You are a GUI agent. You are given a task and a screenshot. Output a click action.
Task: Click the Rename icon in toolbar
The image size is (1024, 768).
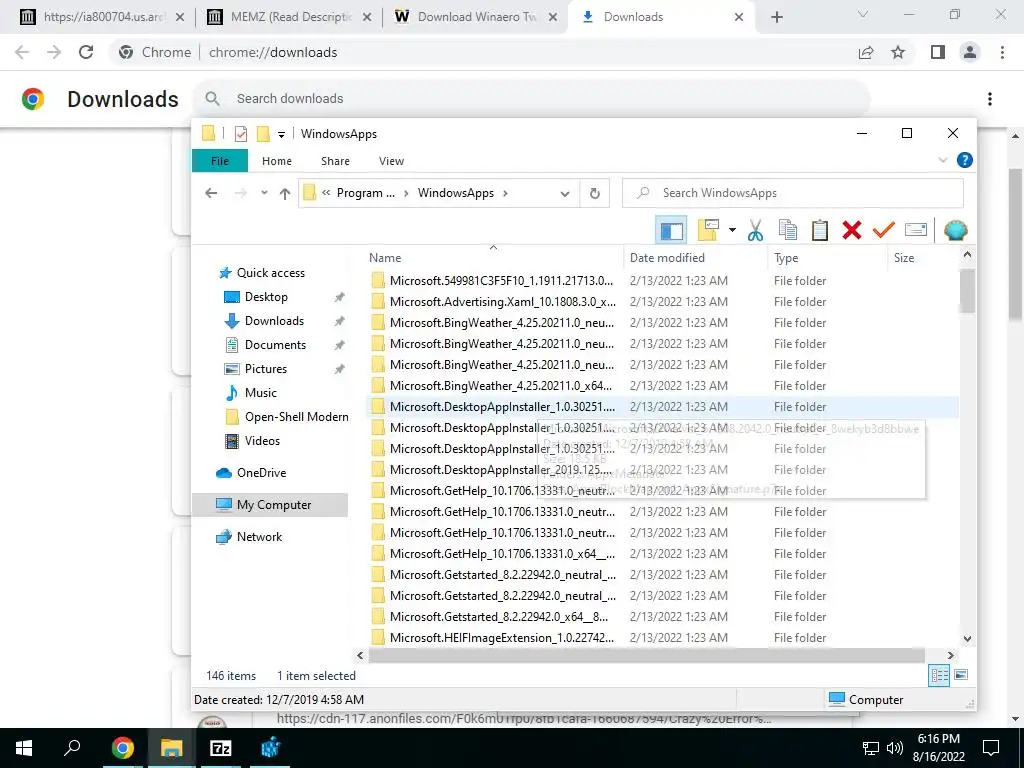[916, 230]
